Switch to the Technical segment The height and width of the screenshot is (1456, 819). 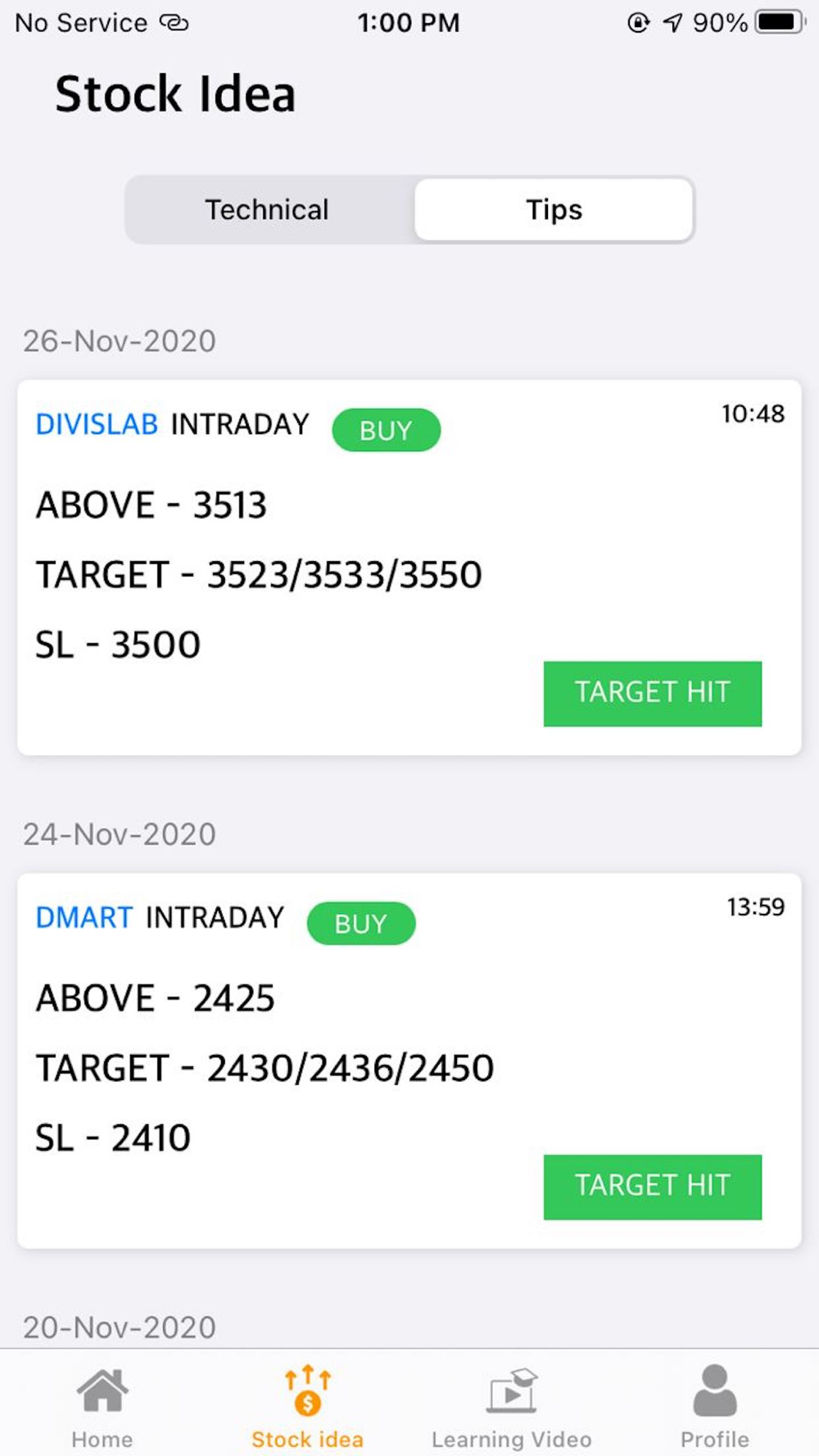click(267, 210)
